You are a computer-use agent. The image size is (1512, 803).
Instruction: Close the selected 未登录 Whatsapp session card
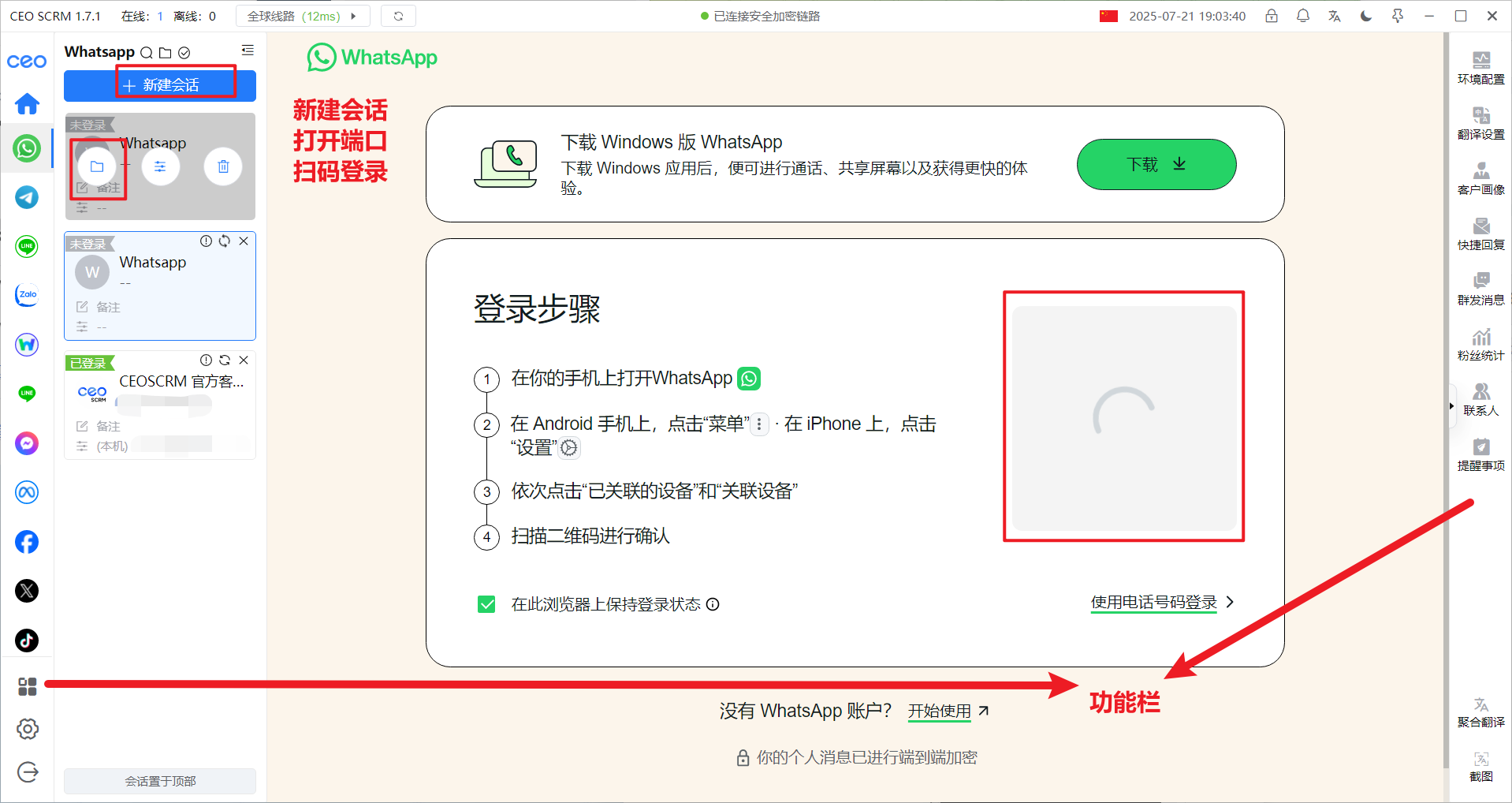coord(244,241)
